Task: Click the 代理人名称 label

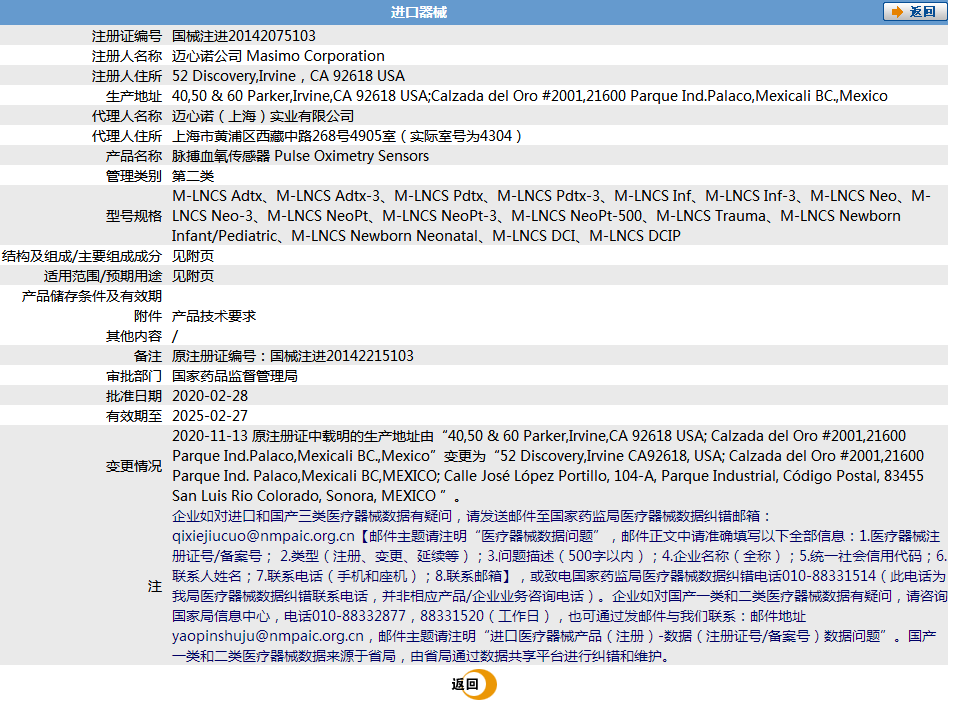Action: pyautogui.click(x=127, y=116)
